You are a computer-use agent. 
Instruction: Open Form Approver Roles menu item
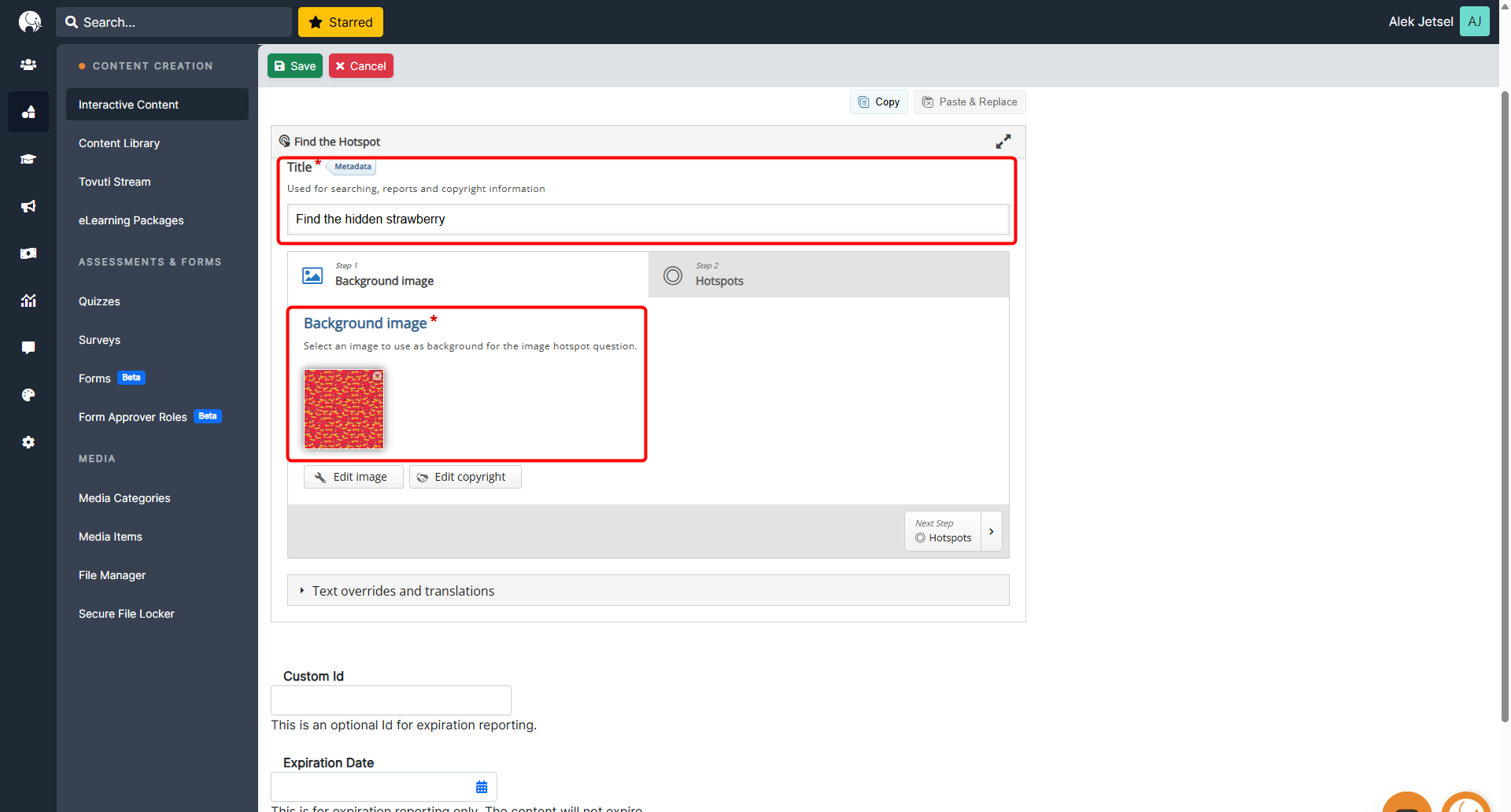(x=150, y=417)
